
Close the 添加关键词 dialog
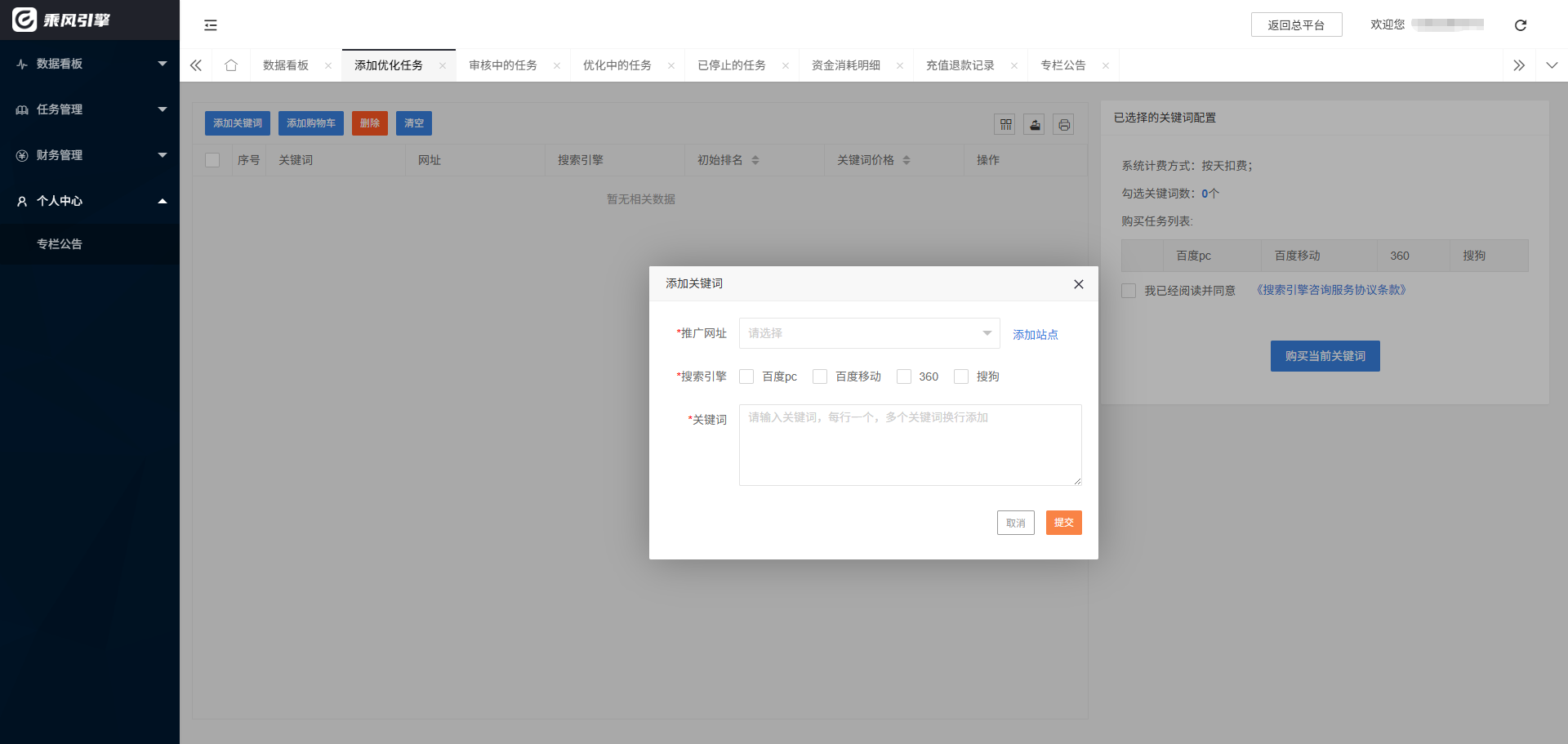pos(1078,284)
